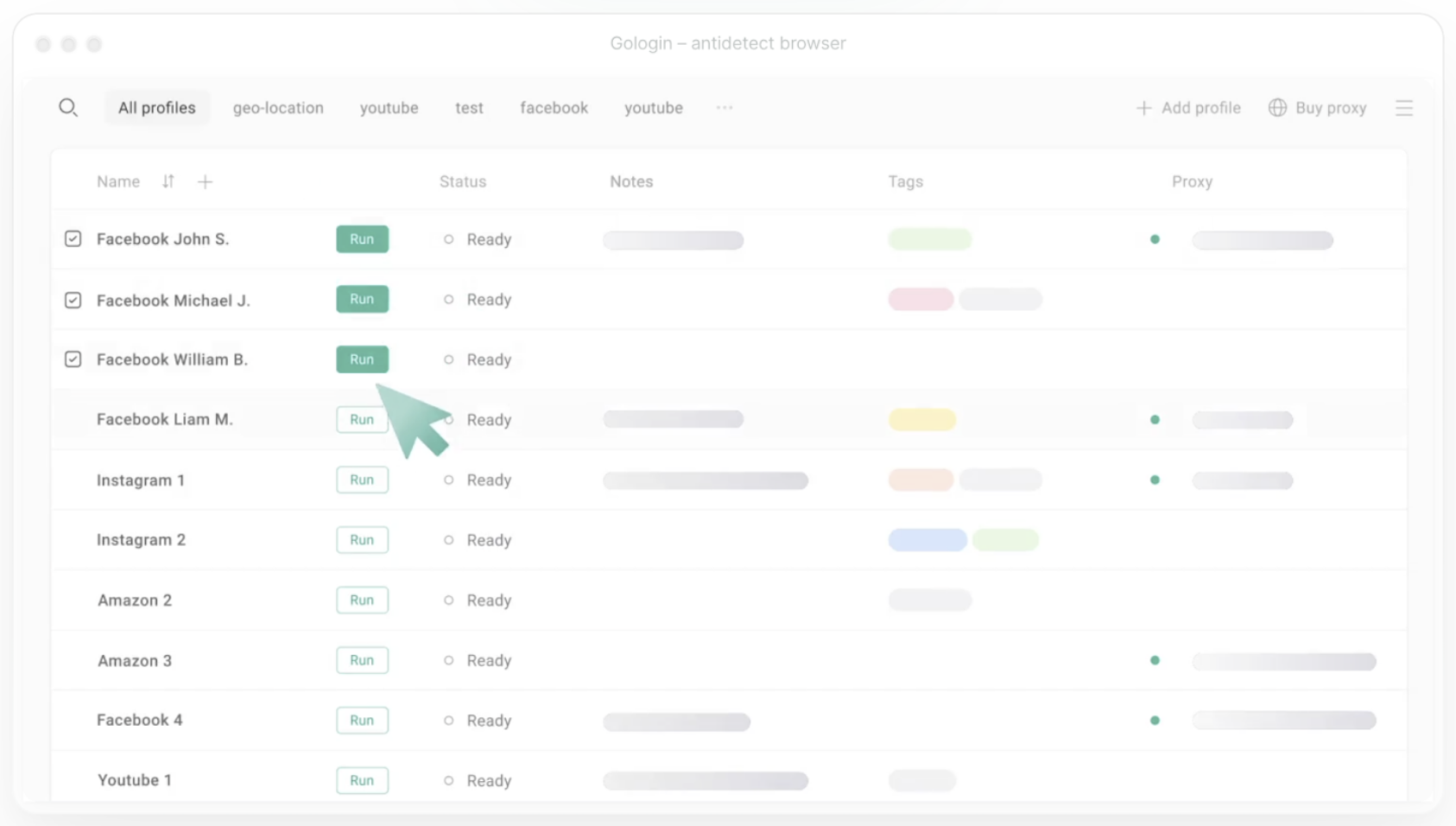
Task: Click green proxy status dot for Instagram 1
Action: tap(1155, 480)
